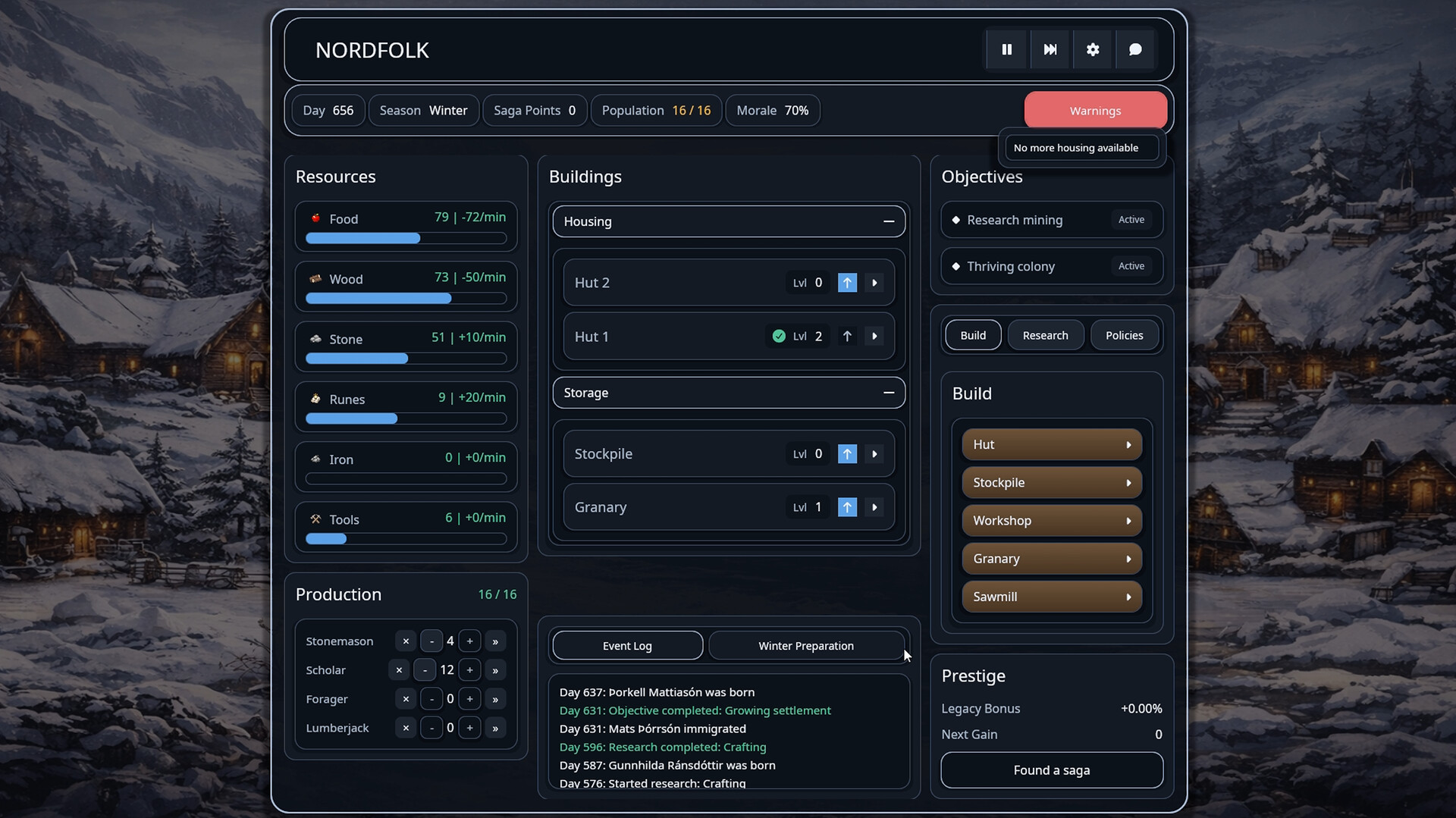Increase Lumberjack worker count
The image size is (1456, 818).
[x=470, y=728]
